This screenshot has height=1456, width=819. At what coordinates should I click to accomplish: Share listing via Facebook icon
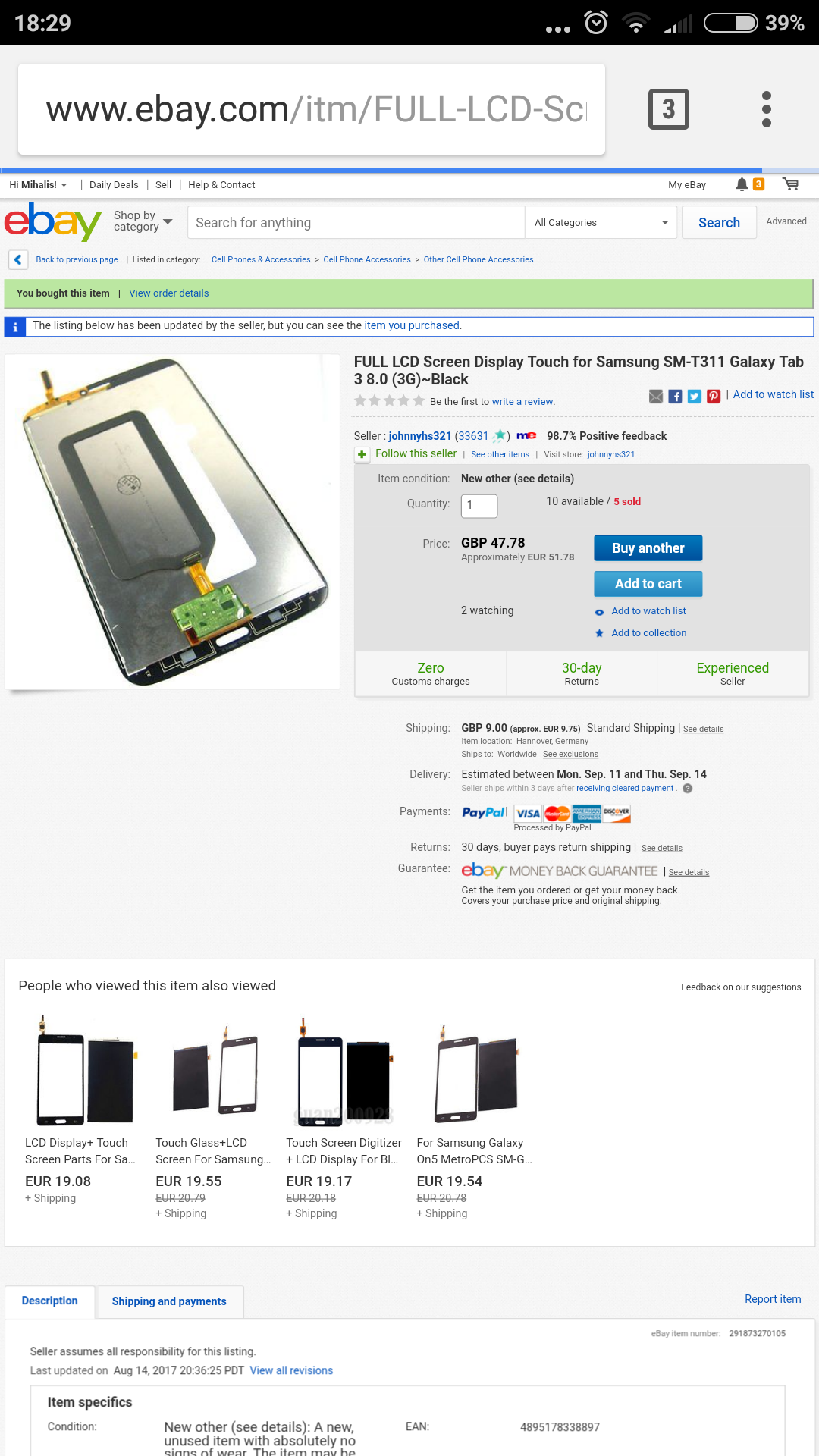[675, 396]
